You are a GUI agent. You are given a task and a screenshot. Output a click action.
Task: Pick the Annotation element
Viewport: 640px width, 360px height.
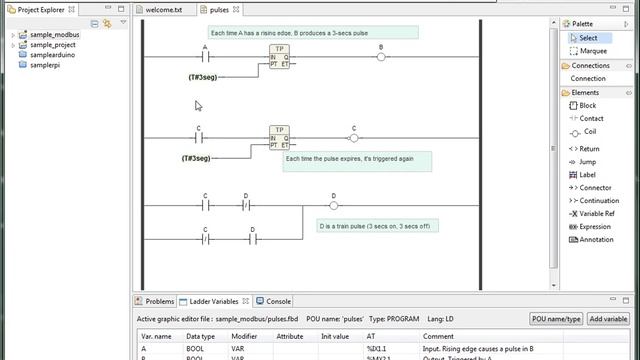coord(591,240)
